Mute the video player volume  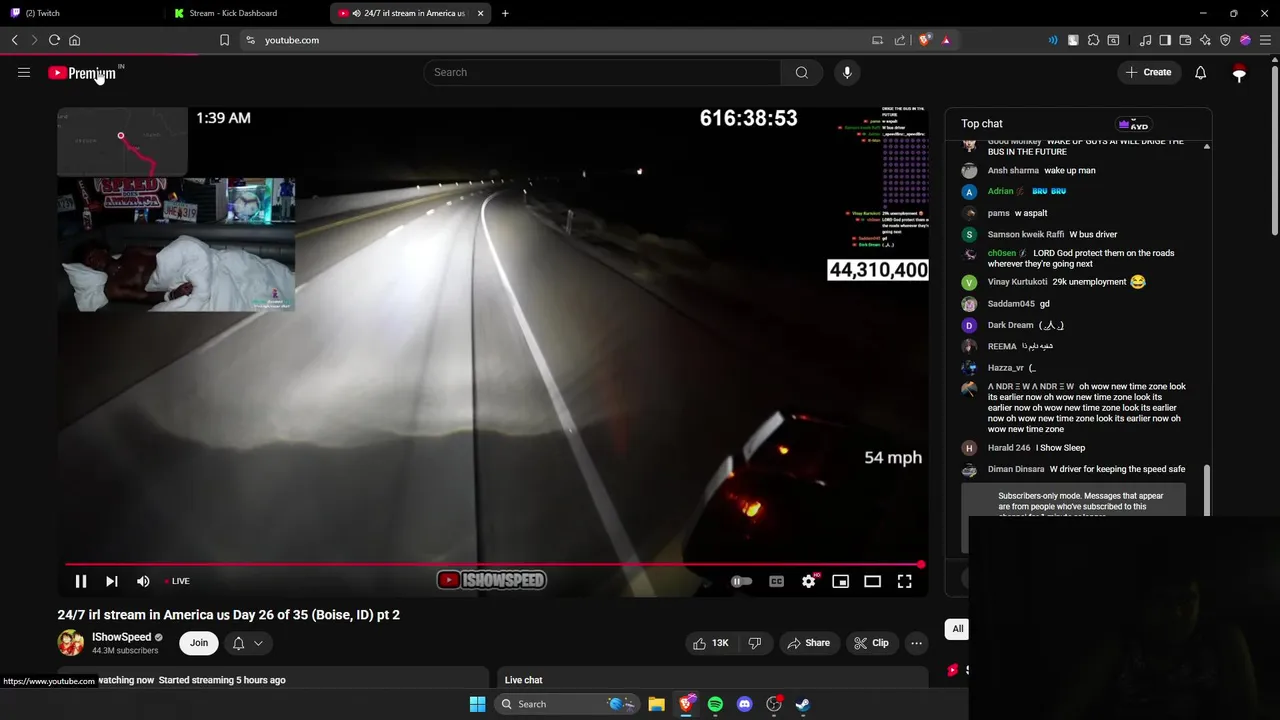tap(143, 581)
